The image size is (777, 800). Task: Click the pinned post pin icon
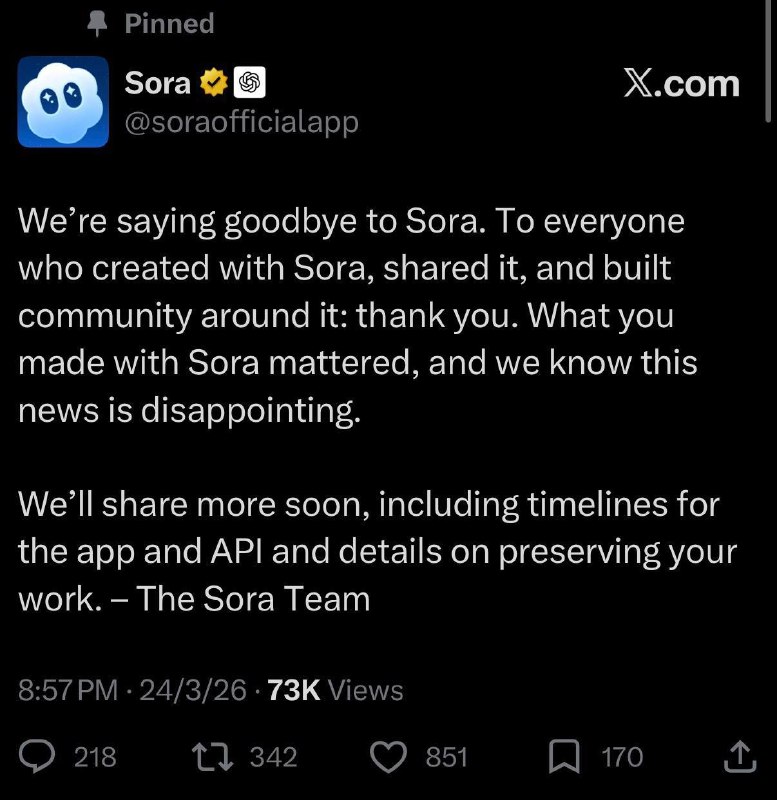tap(97, 22)
